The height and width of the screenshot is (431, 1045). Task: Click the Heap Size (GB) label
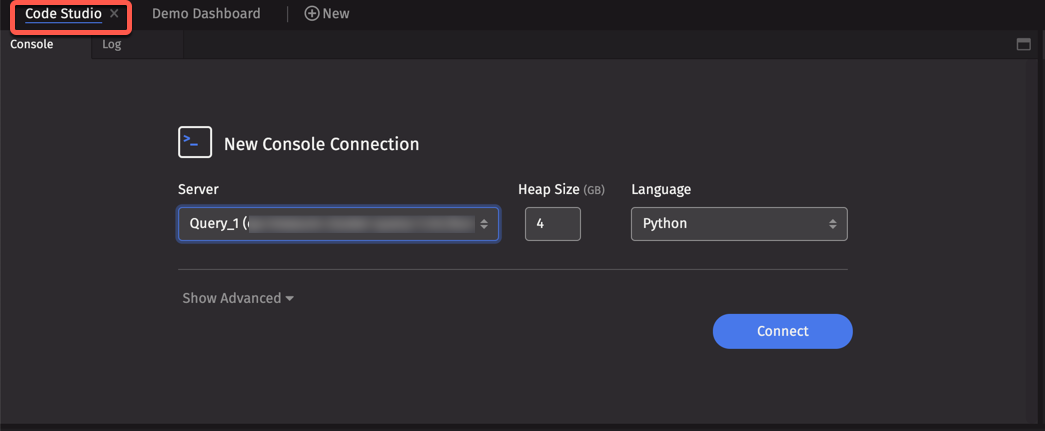pyautogui.click(x=560, y=190)
